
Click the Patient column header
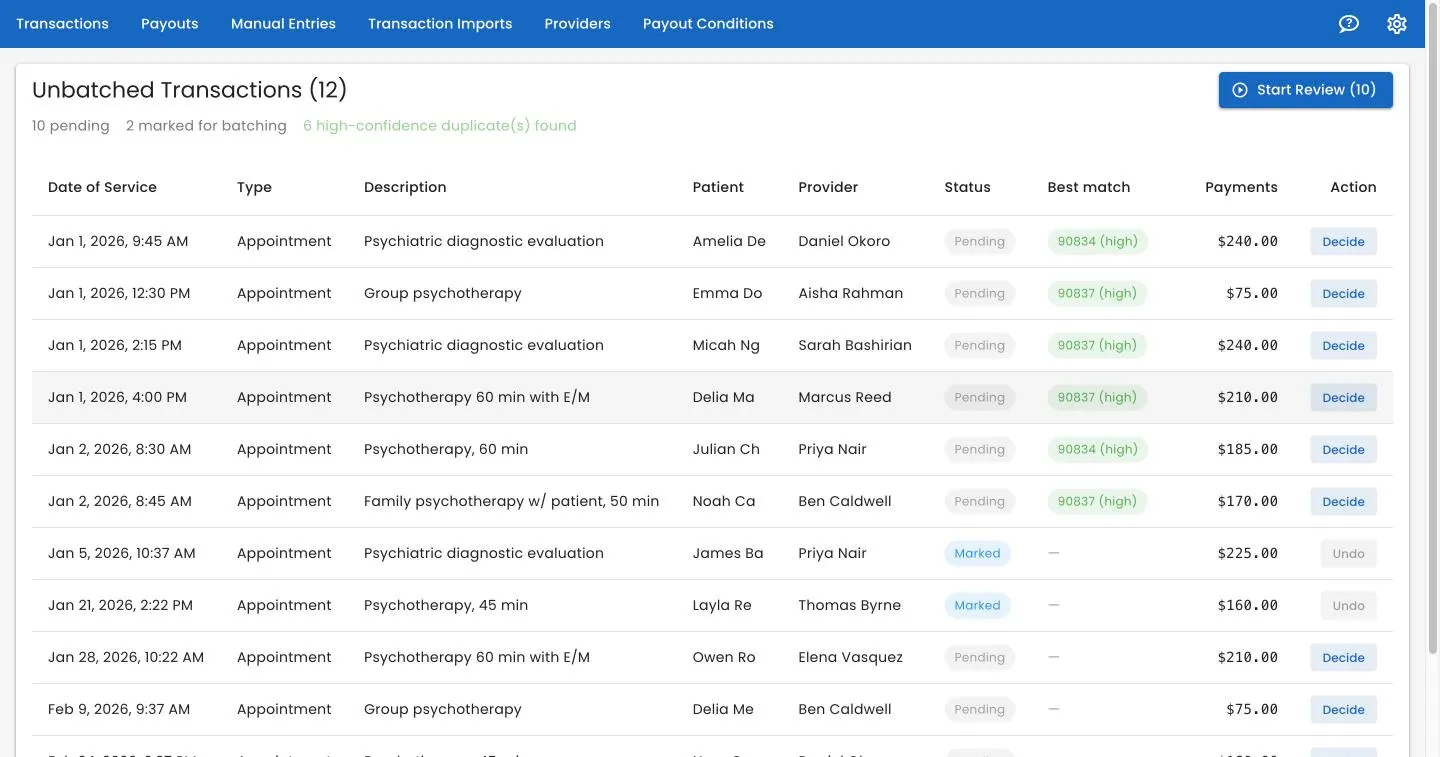click(718, 187)
